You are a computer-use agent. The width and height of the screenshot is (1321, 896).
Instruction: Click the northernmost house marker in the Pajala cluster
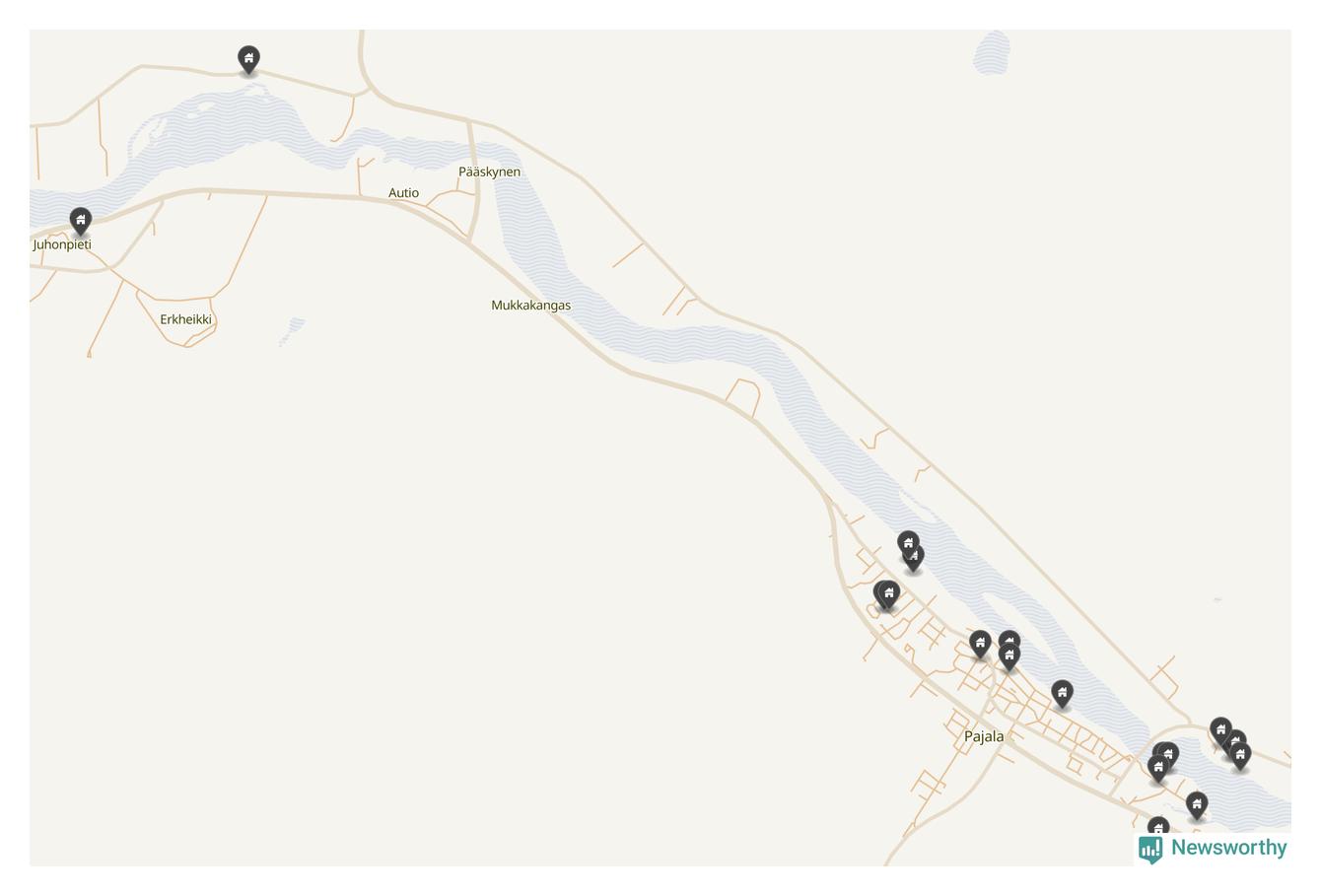908,543
